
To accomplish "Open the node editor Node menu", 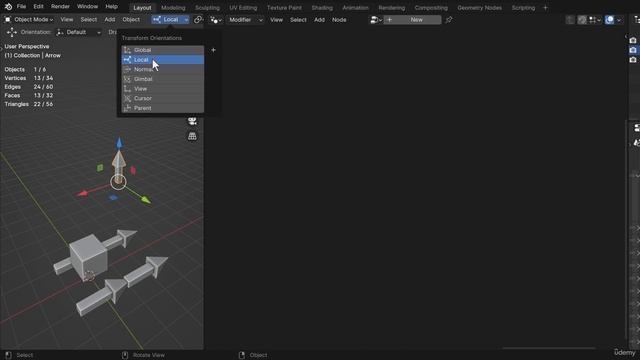I will pos(339,20).
